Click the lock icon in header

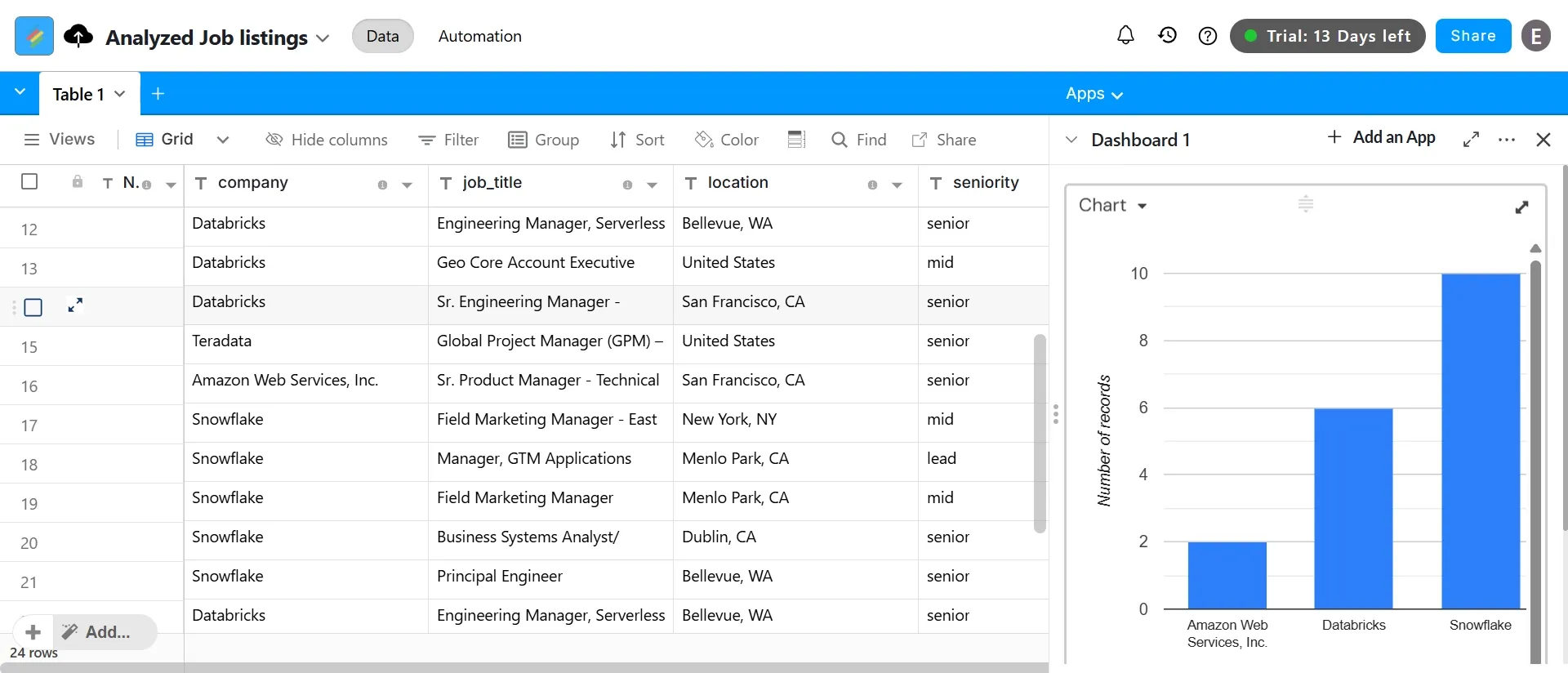[78, 181]
